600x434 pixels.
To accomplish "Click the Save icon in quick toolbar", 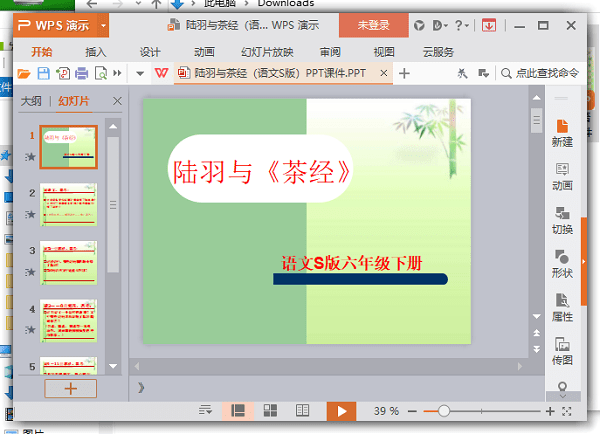I will click(x=43, y=73).
